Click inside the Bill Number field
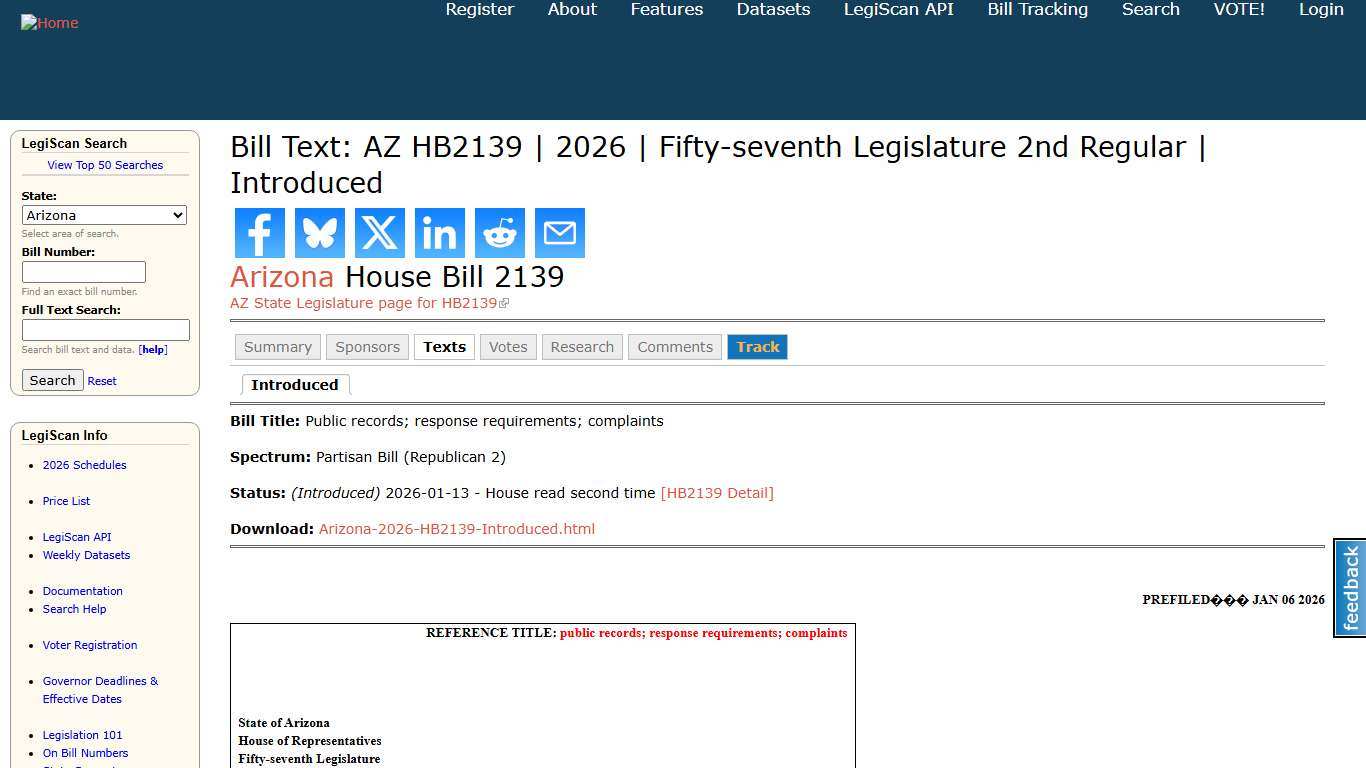 click(83, 271)
